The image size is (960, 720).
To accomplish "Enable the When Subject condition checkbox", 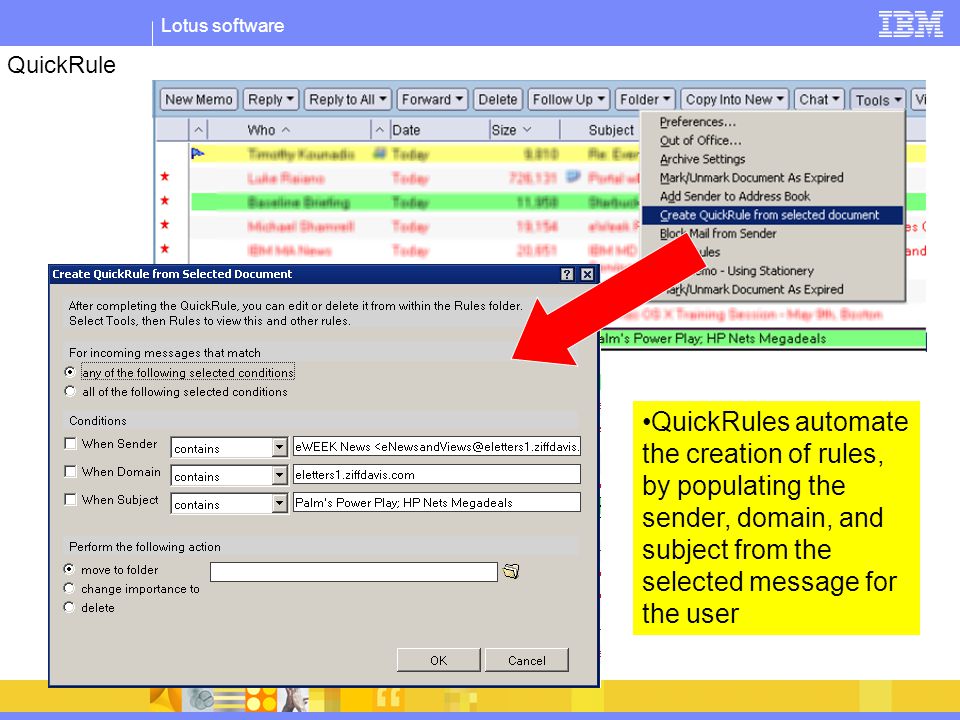I will pos(70,500).
